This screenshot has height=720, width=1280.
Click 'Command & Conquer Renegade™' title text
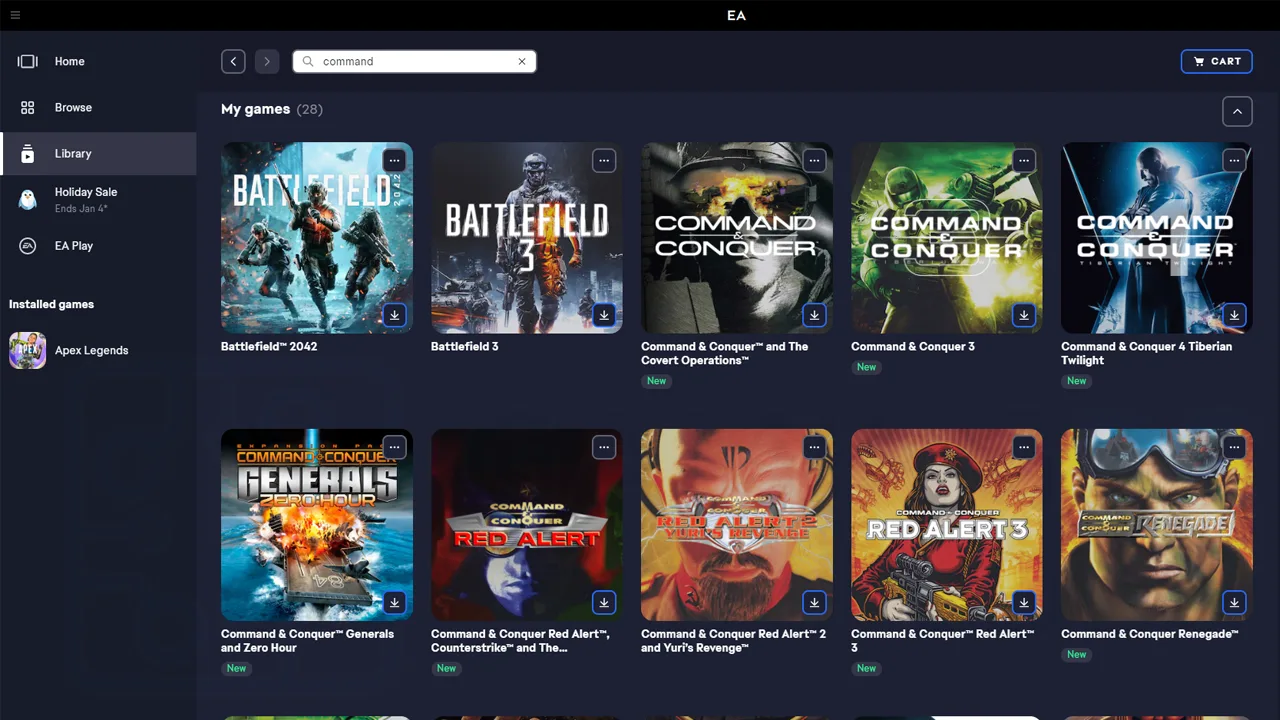[1150, 634]
